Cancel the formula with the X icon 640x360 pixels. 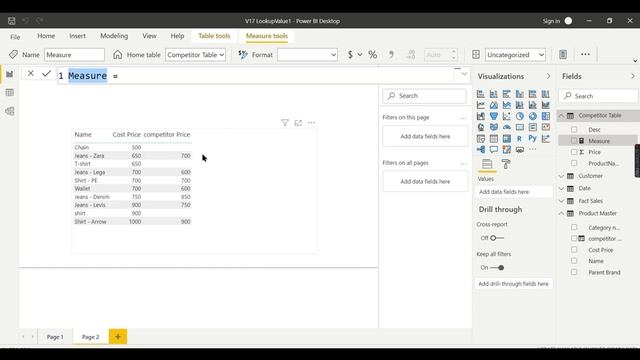click(31, 73)
